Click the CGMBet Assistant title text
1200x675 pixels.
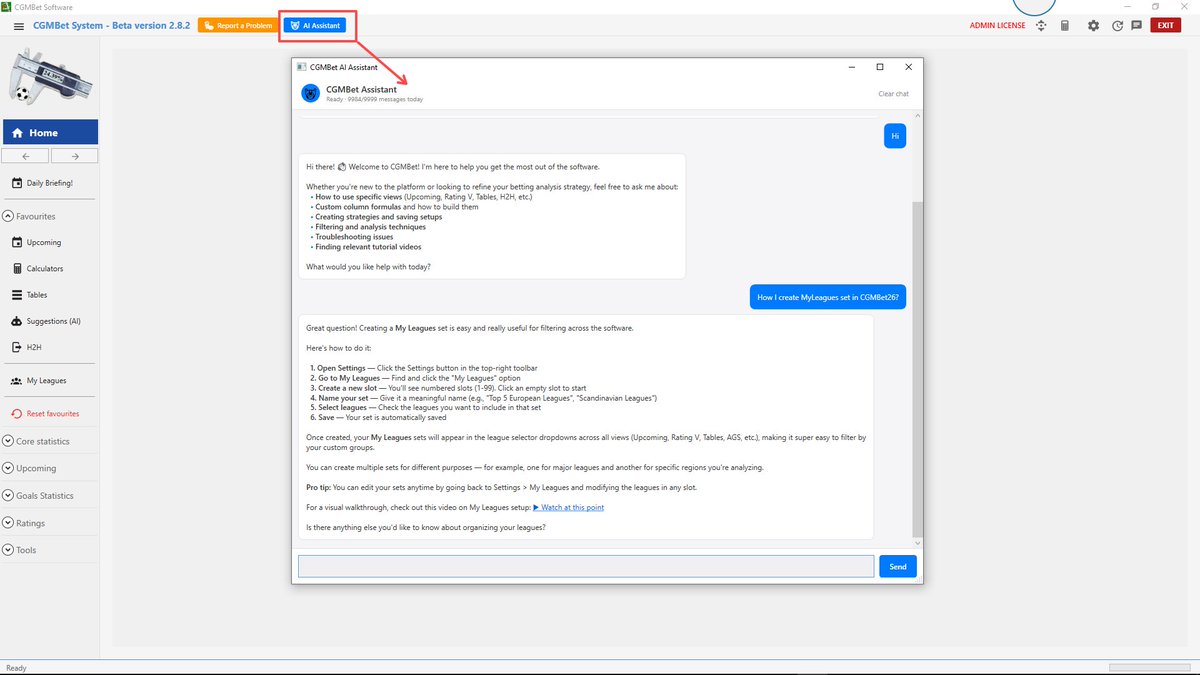pyautogui.click(x=361, y=89)
